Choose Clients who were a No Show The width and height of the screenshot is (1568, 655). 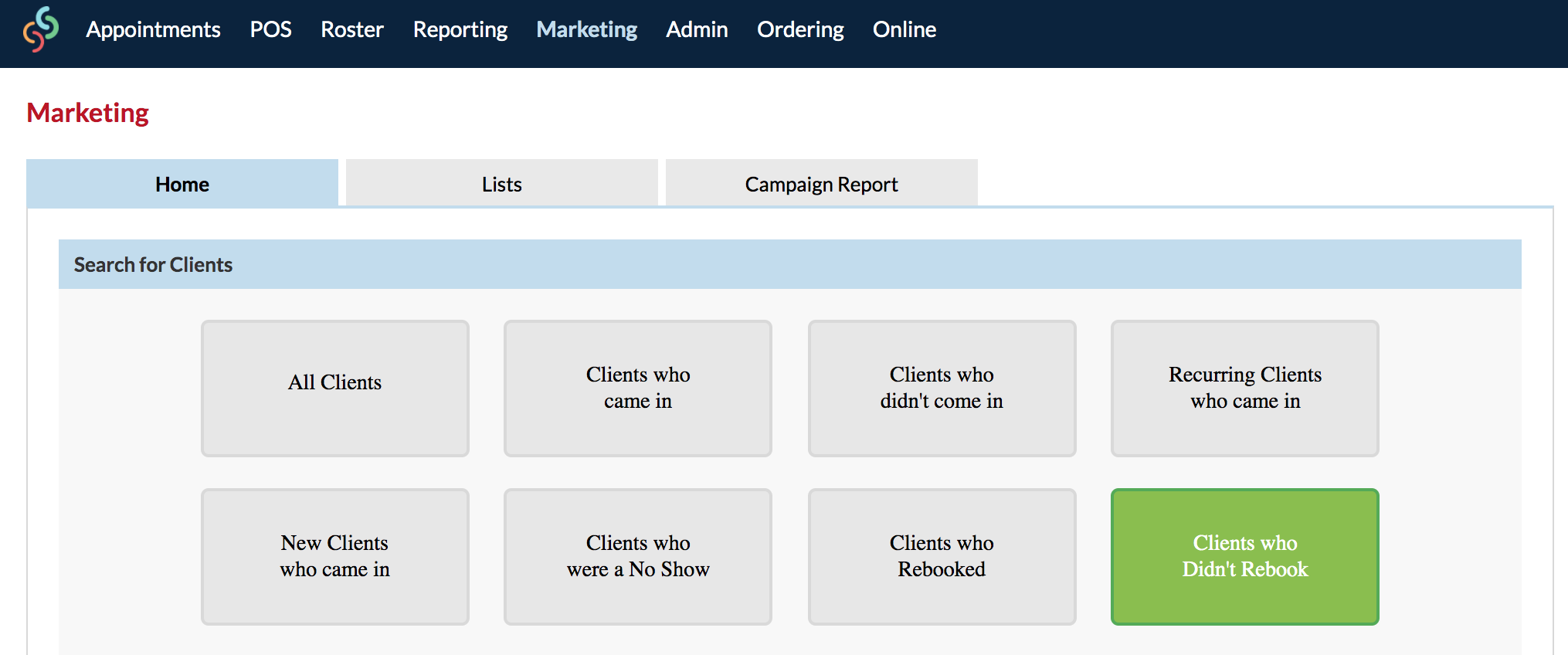[638, 556]
